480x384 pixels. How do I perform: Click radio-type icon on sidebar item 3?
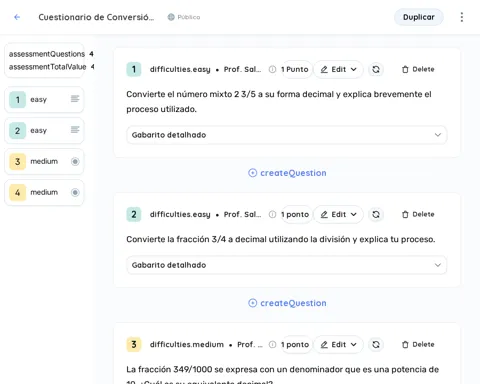75,162
